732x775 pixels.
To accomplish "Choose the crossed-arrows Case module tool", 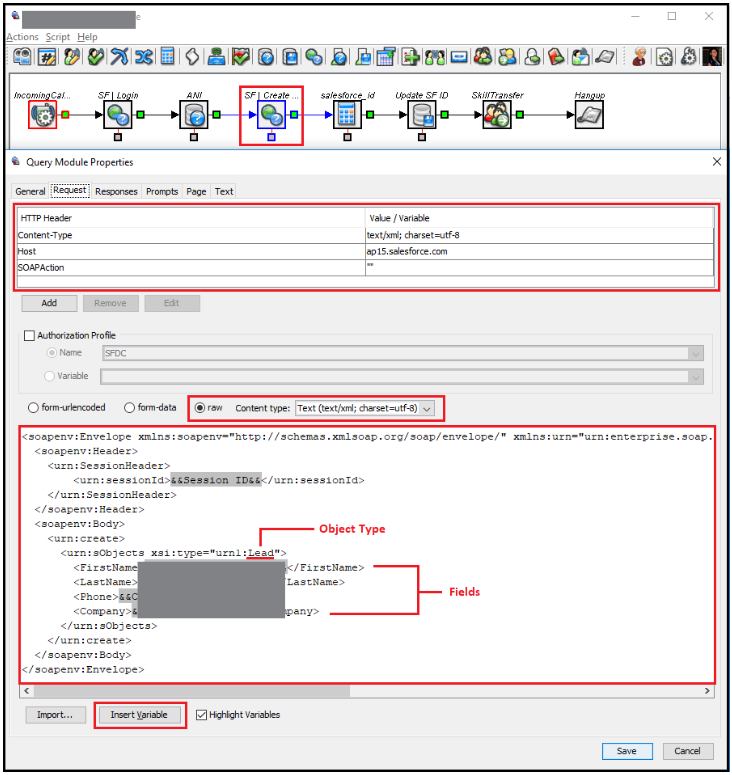I will 144,57.
